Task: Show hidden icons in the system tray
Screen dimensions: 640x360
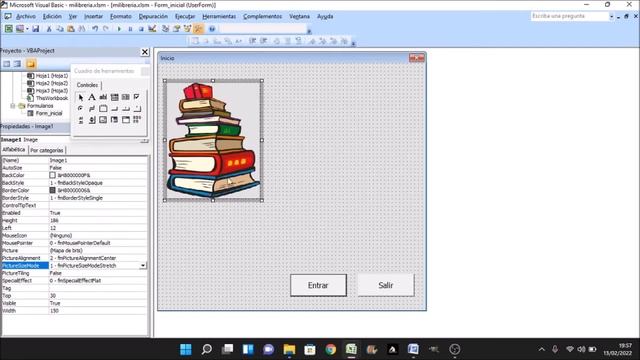Action: (x=542, y=349)
